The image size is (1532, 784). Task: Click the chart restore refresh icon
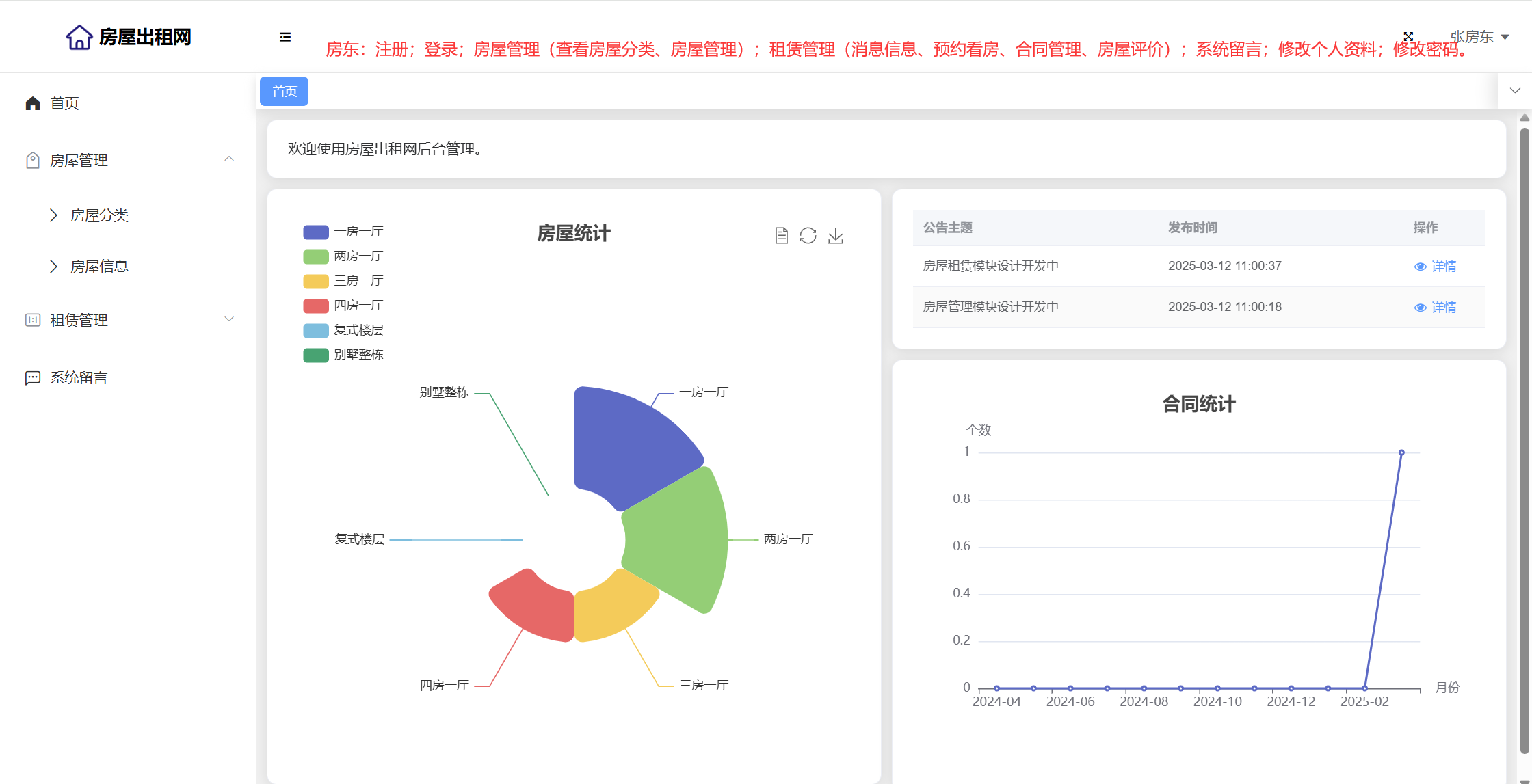(808, 236)
